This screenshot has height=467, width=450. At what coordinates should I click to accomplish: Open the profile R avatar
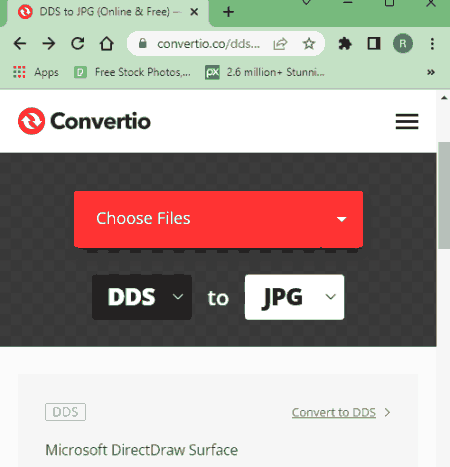[403, 44]
